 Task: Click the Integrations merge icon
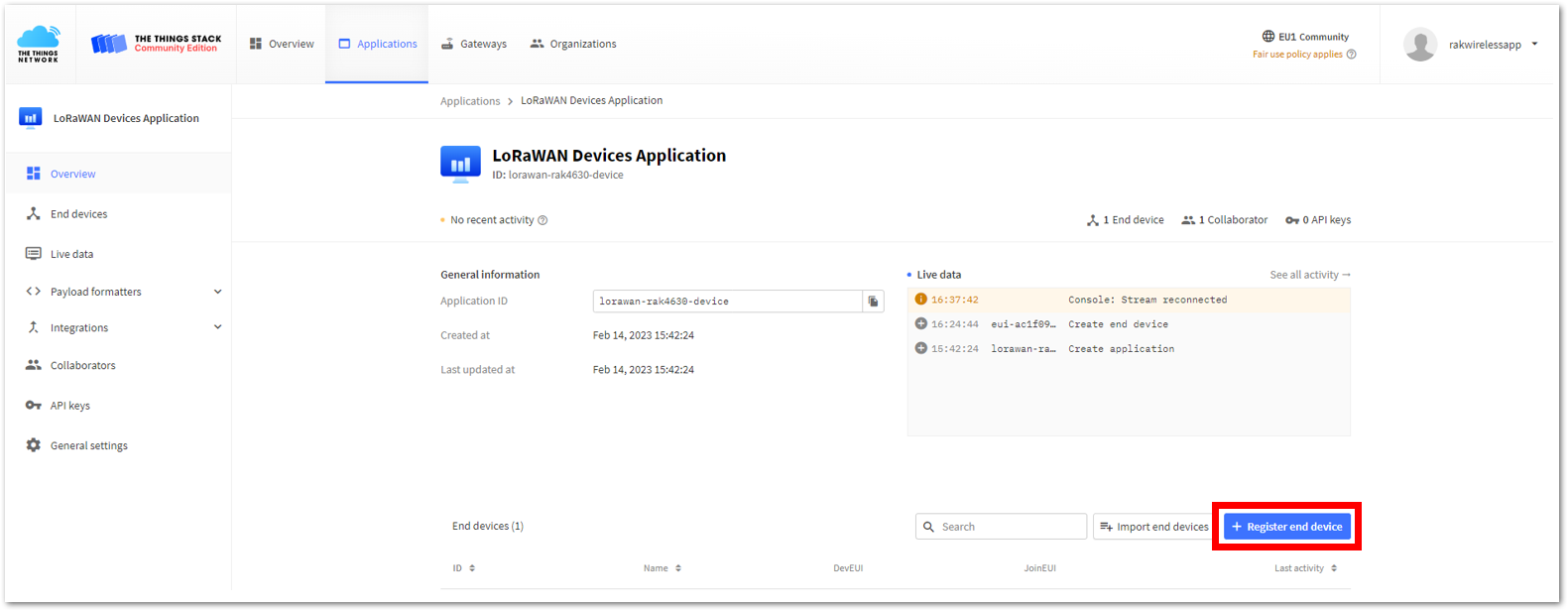tap(33, 327)
